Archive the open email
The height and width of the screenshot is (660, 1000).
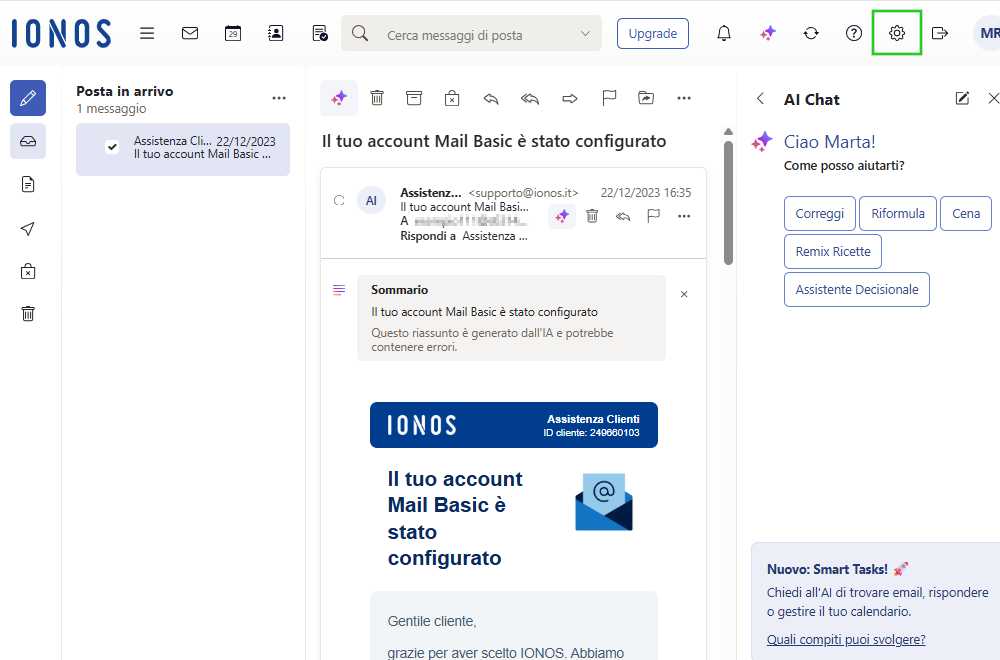point(414,97)
